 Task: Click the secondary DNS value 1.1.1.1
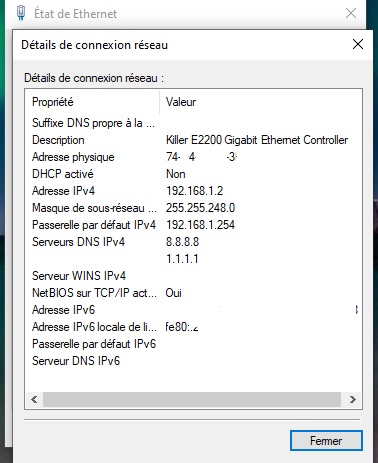coord(182,259)
